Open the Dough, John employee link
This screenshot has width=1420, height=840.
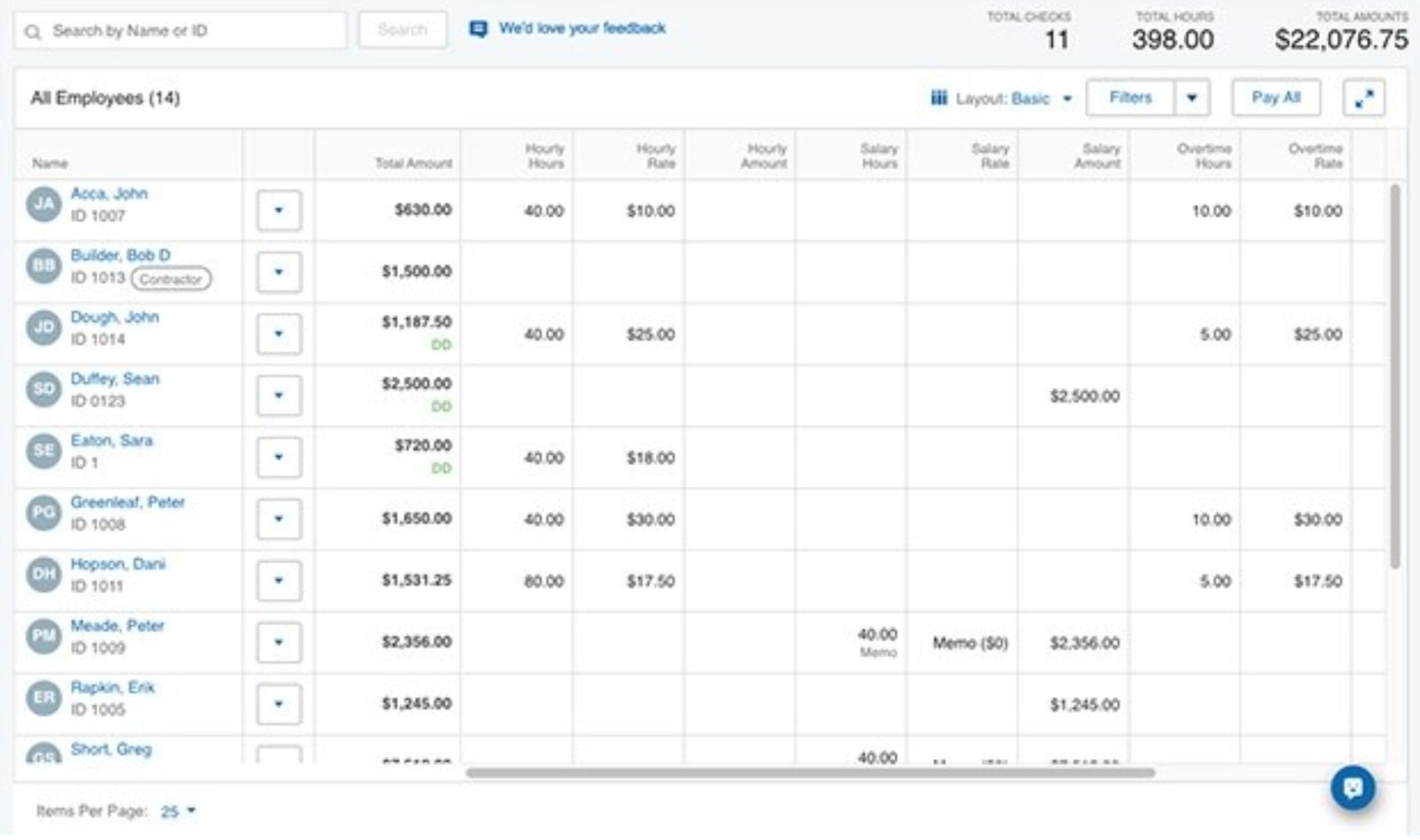pos(114,317)
